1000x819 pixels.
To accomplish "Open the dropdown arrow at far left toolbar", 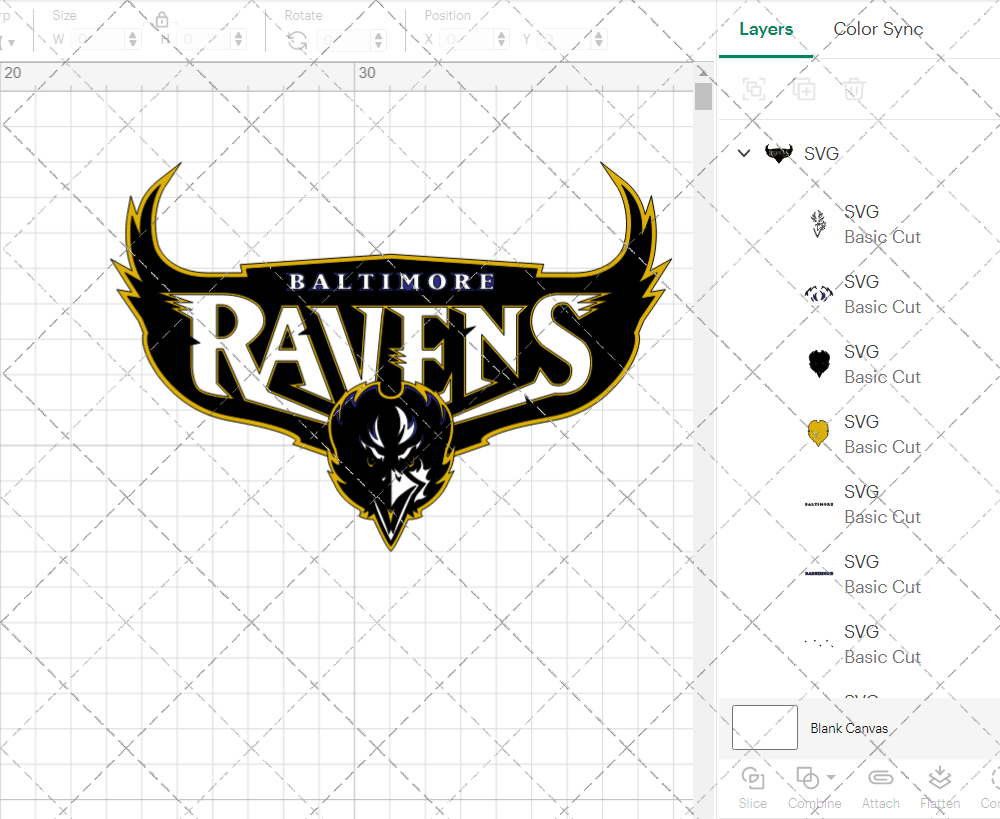I will pos(11,43).
